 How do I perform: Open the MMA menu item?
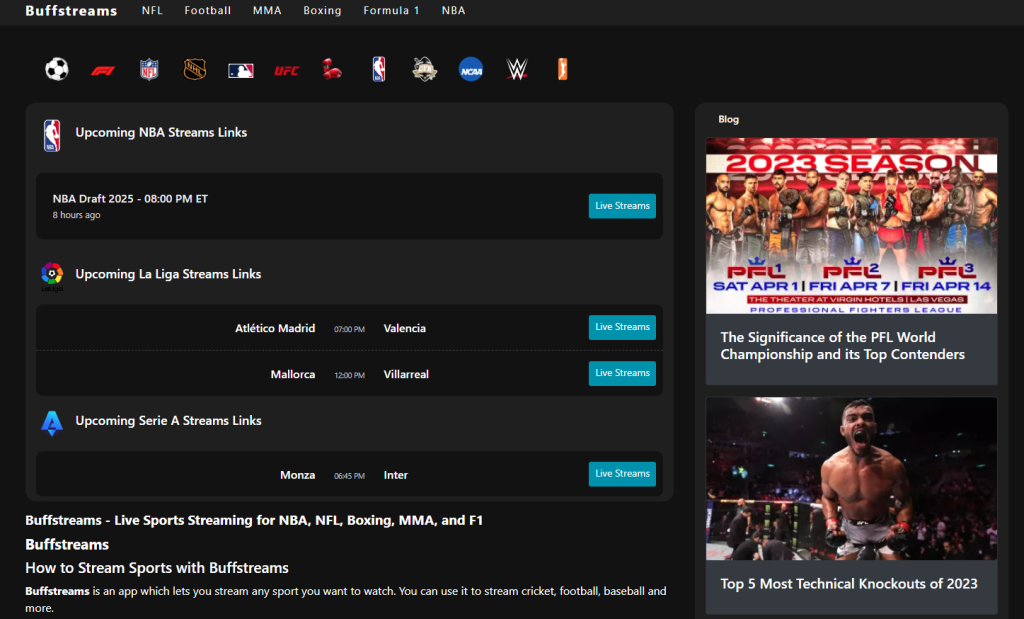tap(267, 10)
